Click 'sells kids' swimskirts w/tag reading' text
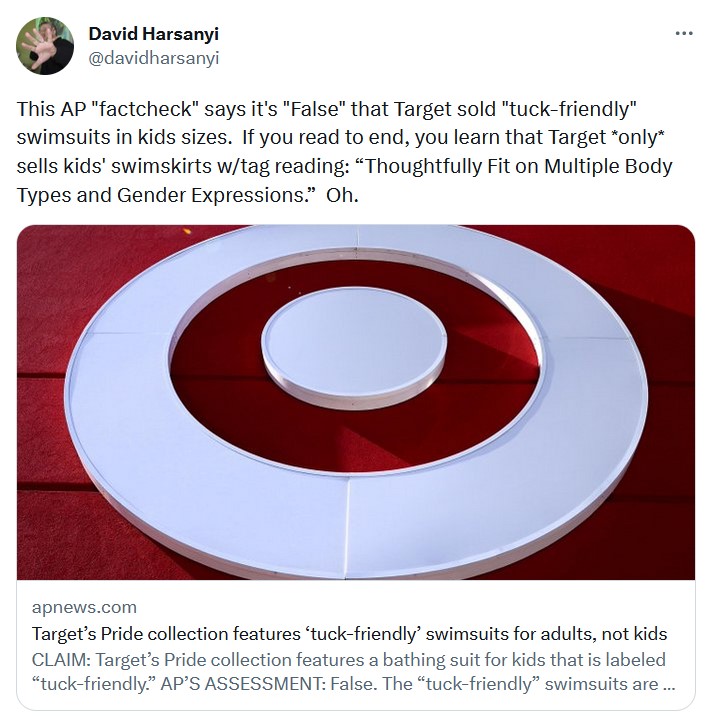The width and height of the screenshot is (711, 721). (181, 166)
